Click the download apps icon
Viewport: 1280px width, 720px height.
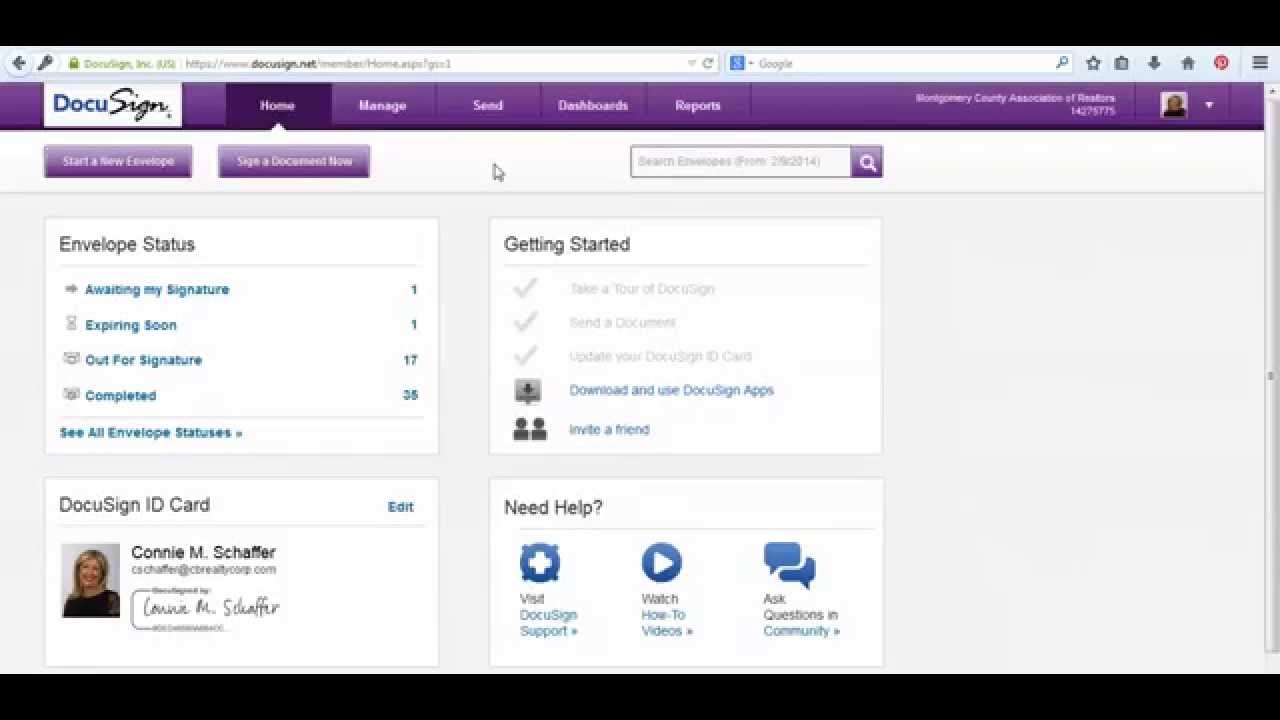pyautogui.click(x=528, y=391)
